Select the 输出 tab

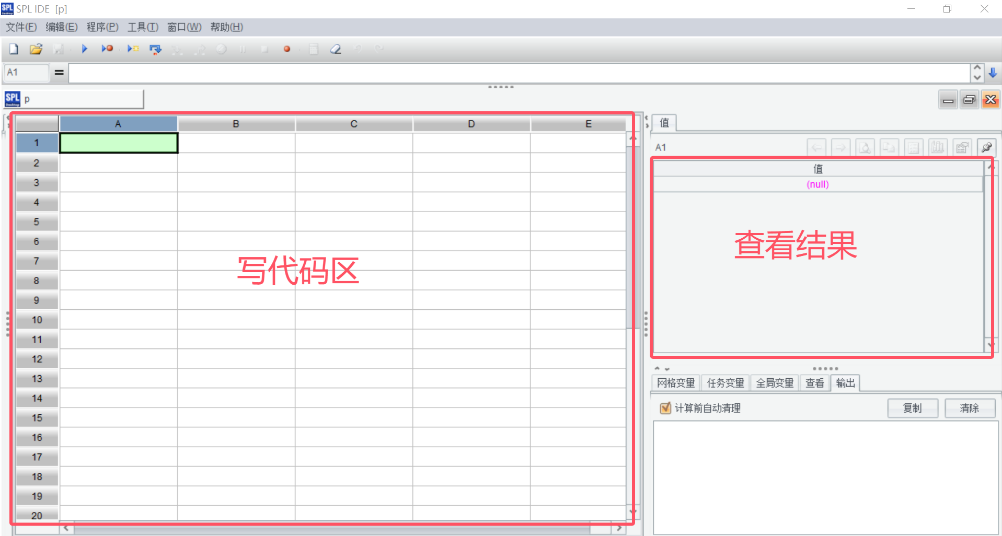[845, 383]
